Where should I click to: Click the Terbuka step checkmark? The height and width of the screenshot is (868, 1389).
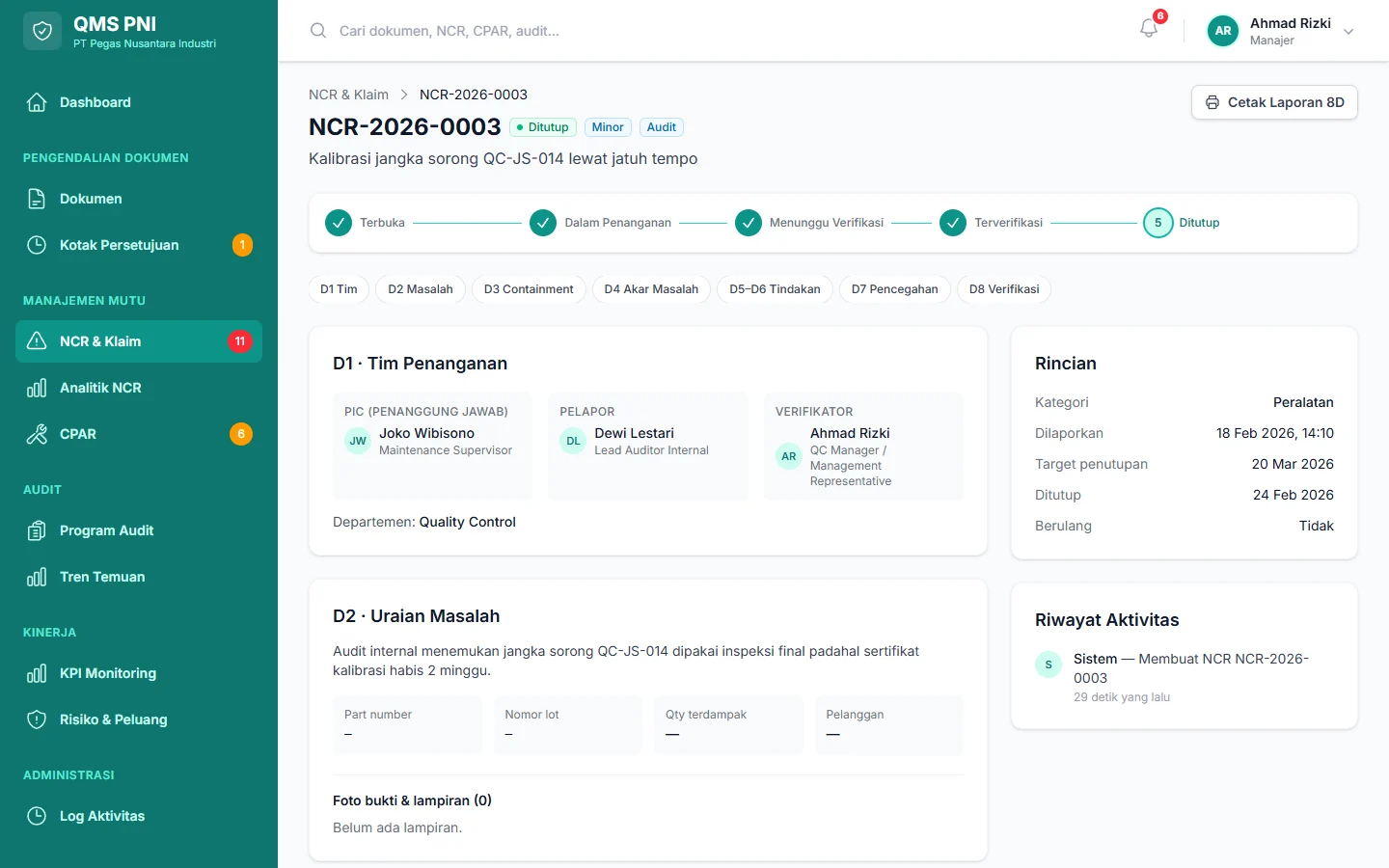point(339,223)
